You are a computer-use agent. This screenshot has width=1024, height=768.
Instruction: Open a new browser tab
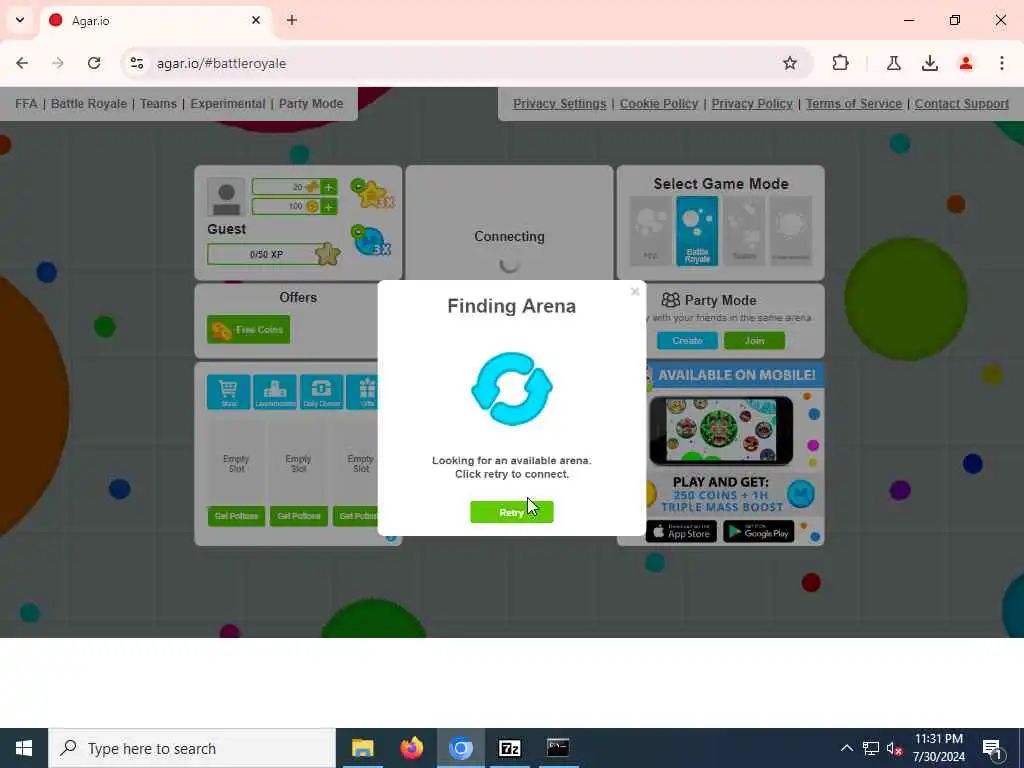[x=292, y=20]
